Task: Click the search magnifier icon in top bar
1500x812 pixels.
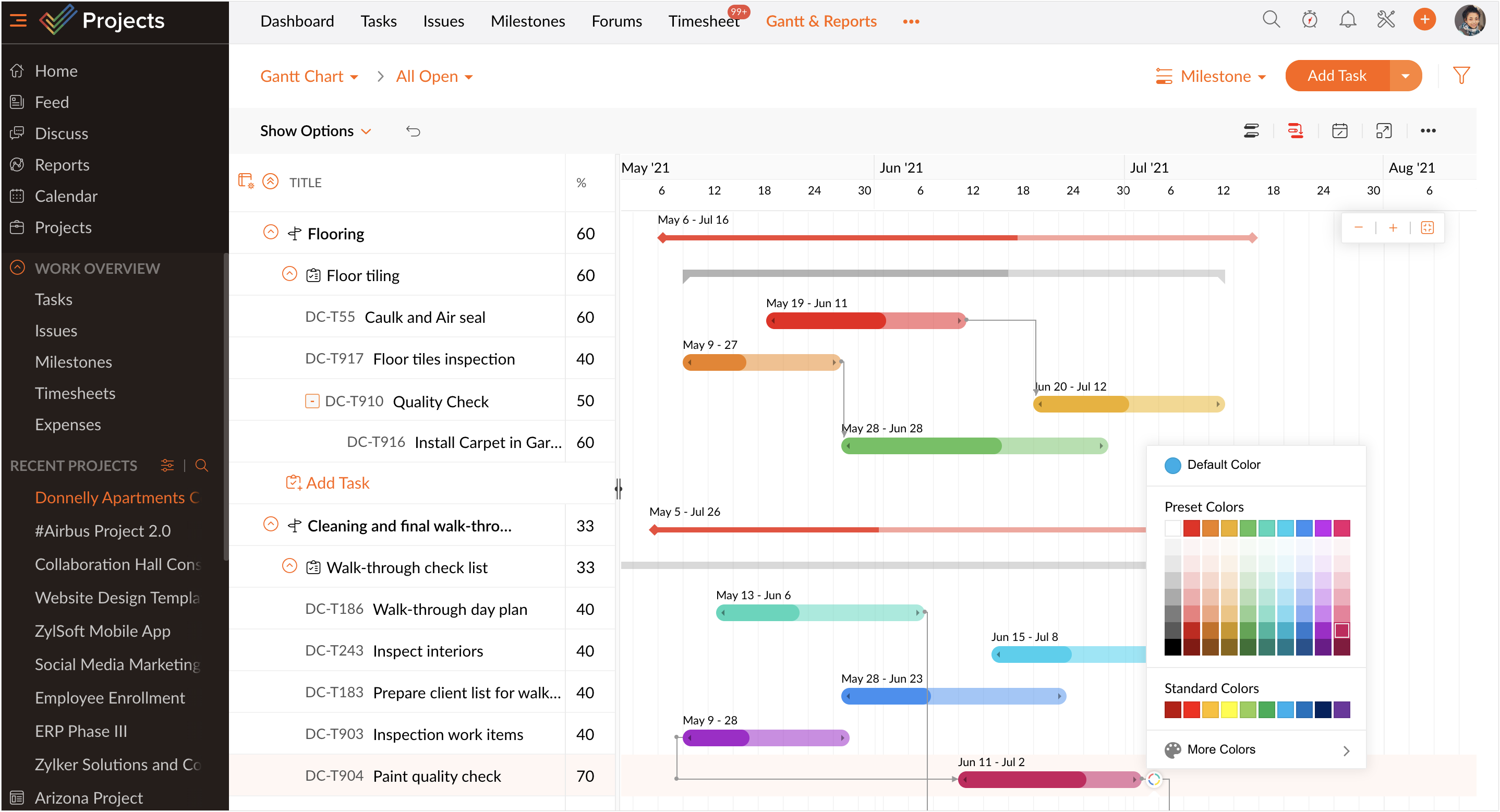Action: (x=1271, y=20)
